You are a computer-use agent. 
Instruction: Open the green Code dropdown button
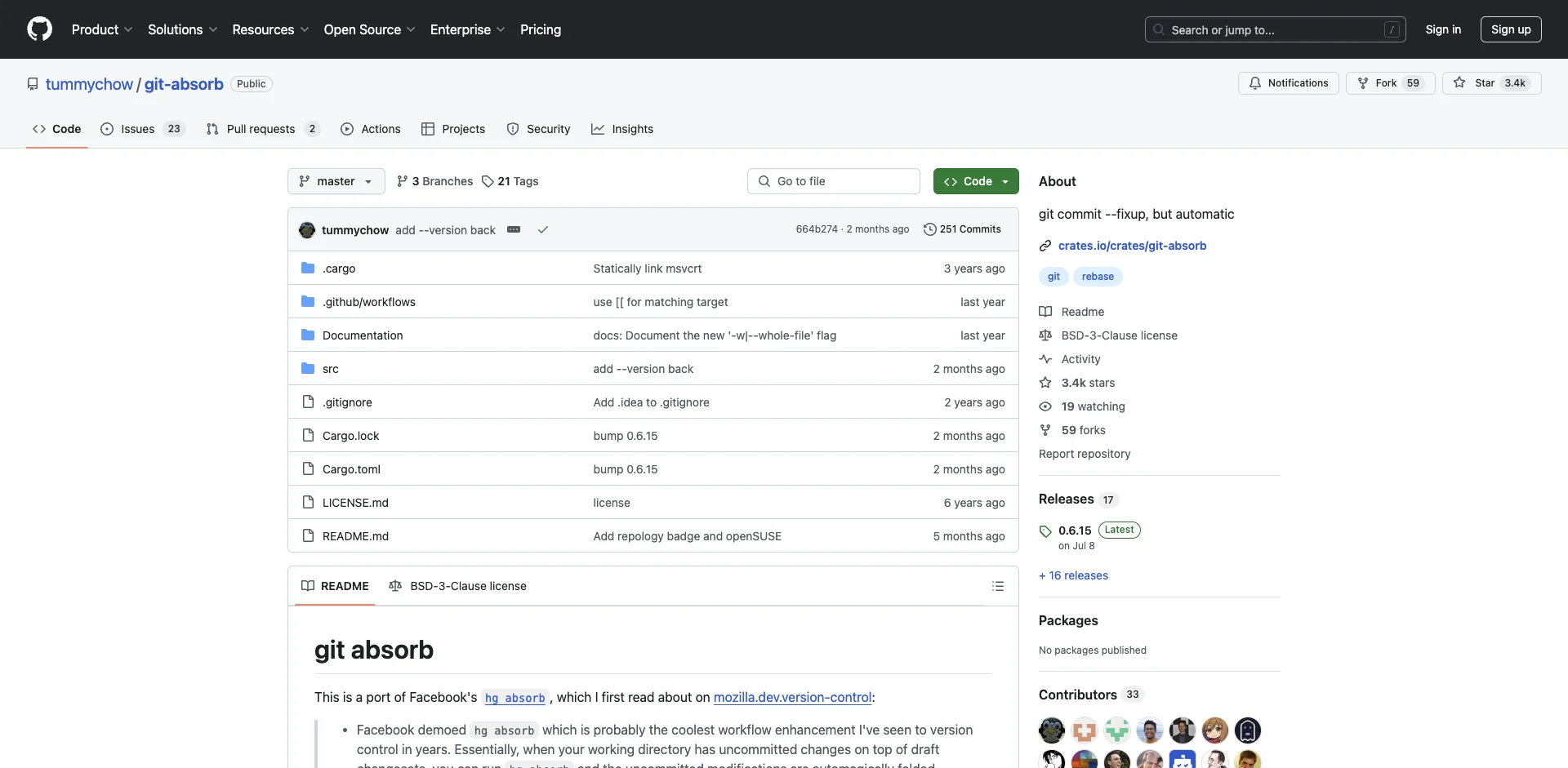(x=976, y=181)
